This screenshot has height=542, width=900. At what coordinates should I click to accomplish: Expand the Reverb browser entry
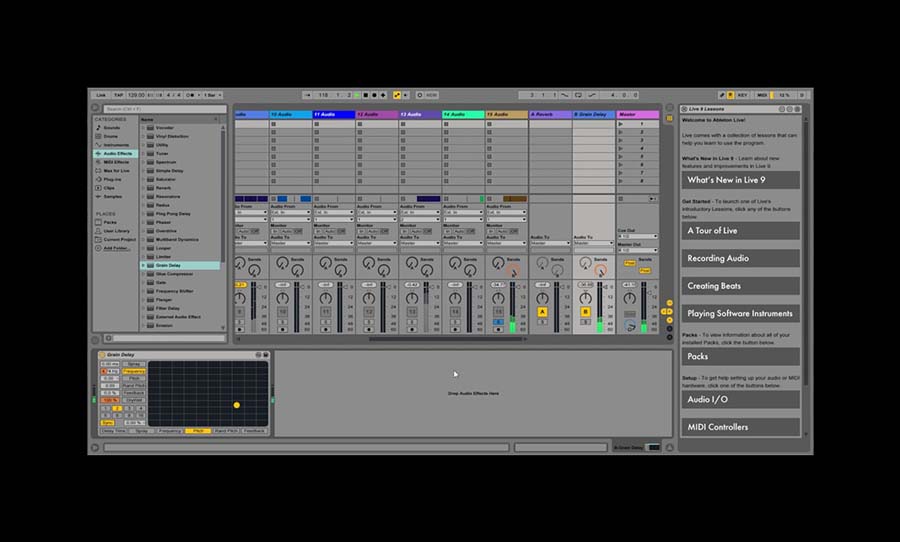point(143,188)
